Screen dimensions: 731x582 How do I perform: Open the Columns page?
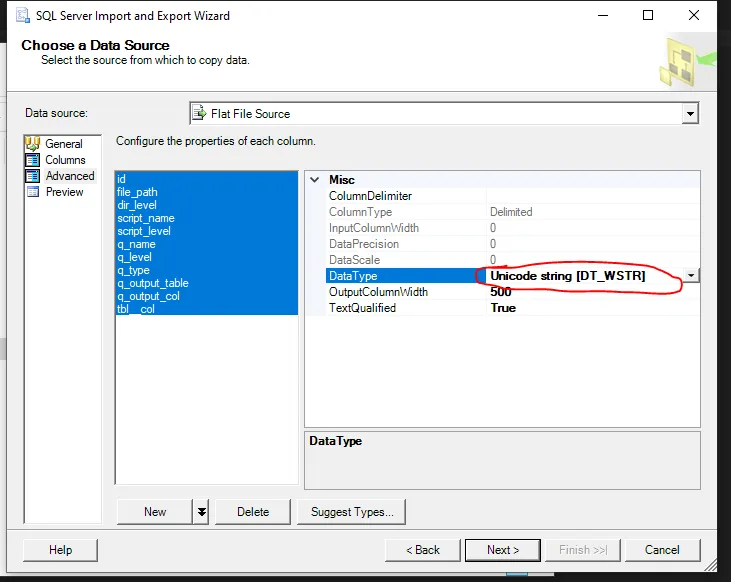click(x=65, y=160)
